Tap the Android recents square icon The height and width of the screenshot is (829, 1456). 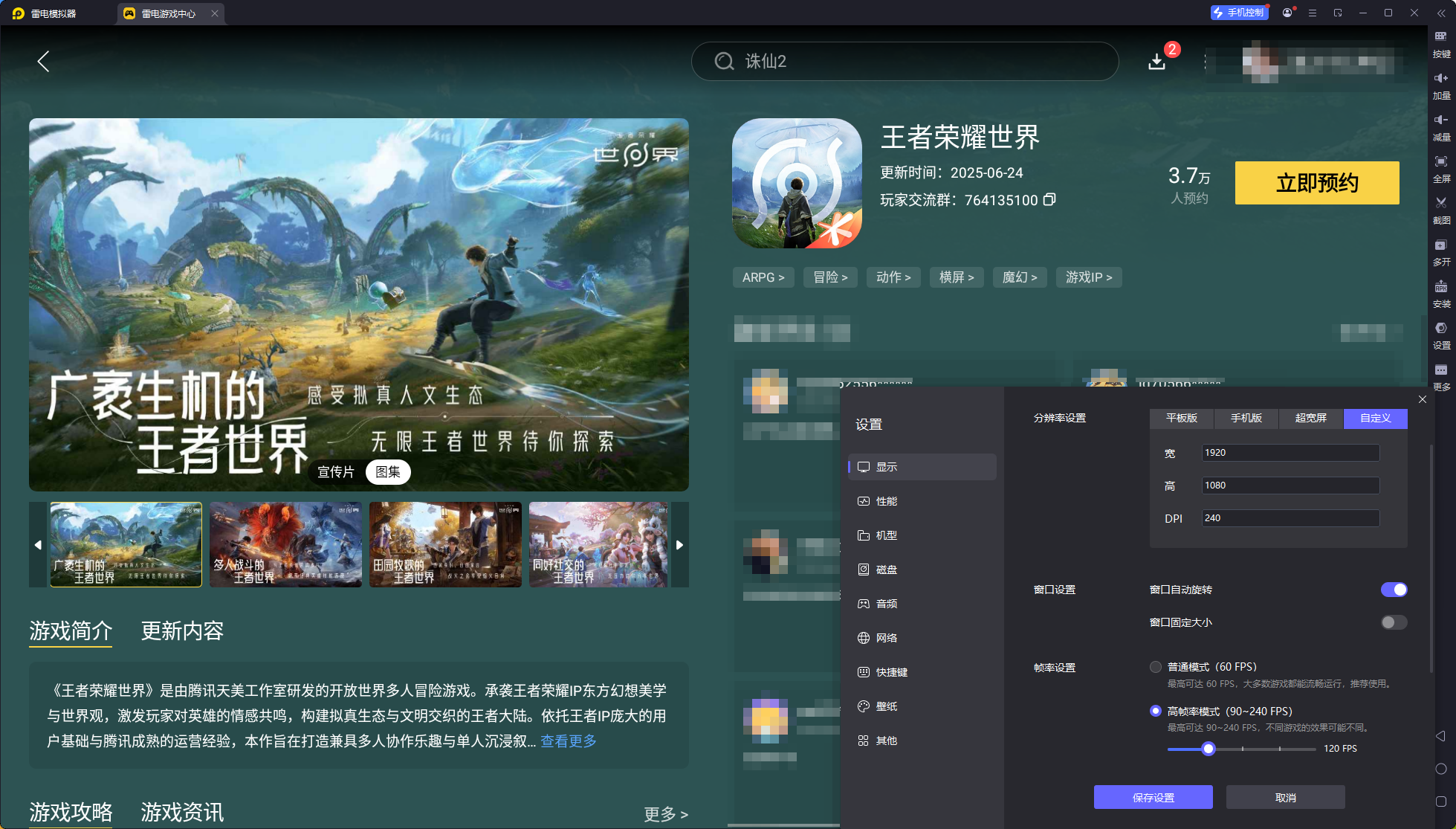coord(1440,801)
